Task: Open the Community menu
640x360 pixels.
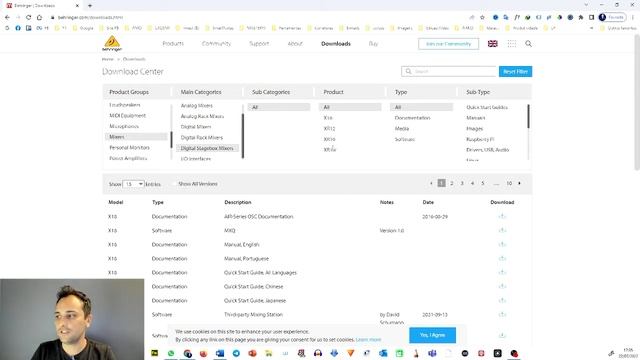Action: (x=216, y=44)
